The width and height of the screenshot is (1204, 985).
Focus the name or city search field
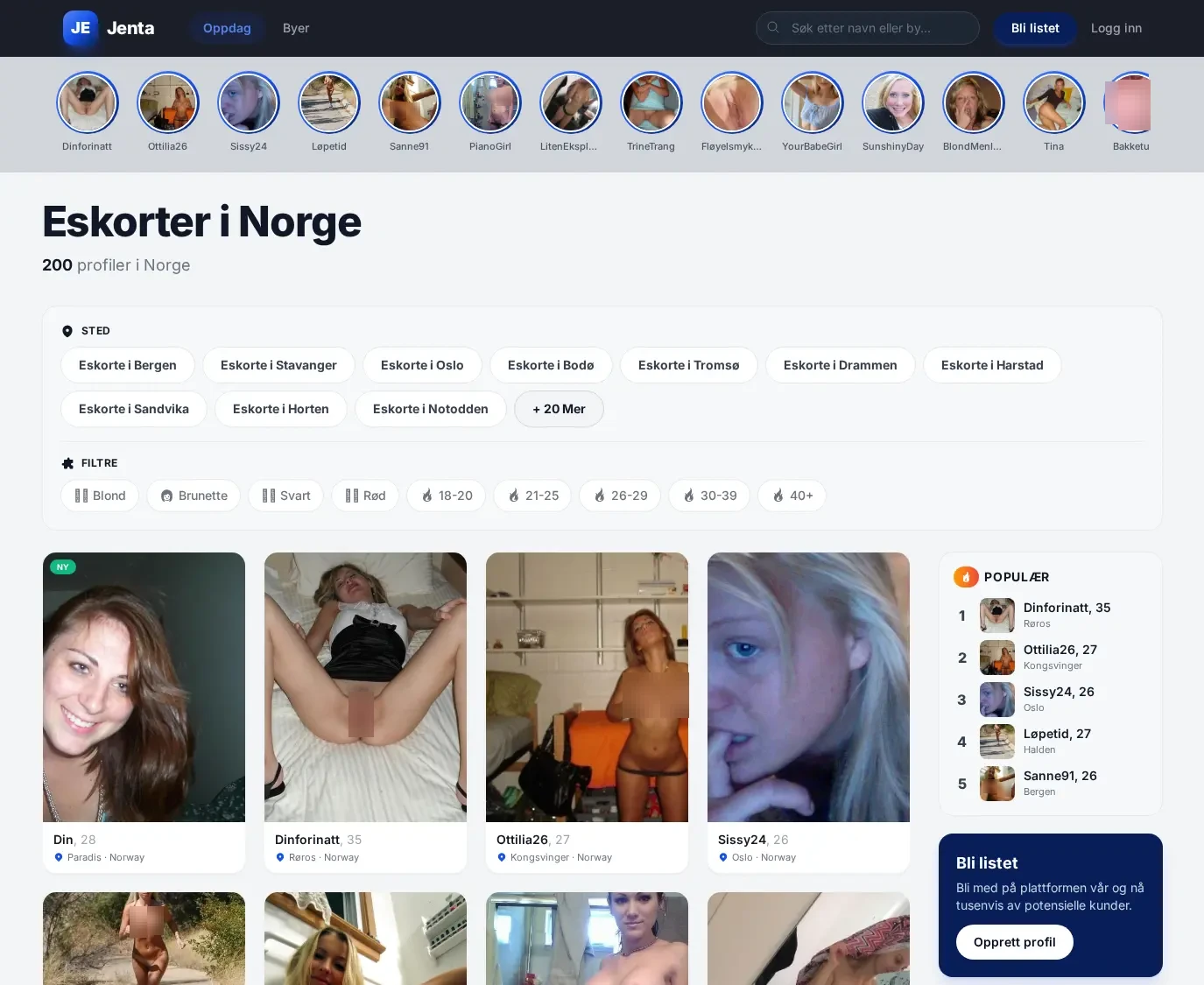click(868, 28)
